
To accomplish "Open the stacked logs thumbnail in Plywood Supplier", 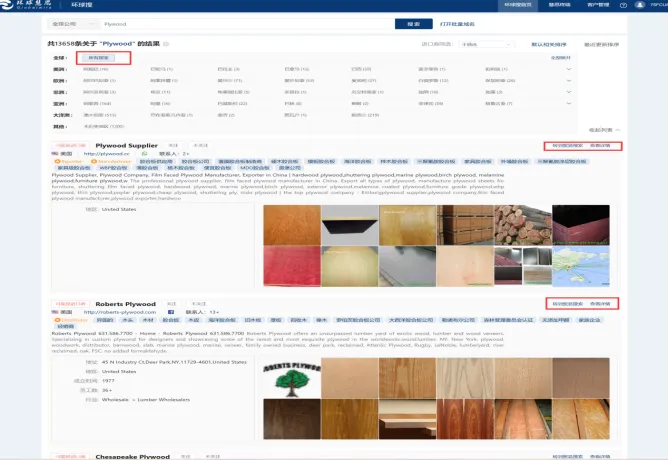I will 523,225.
